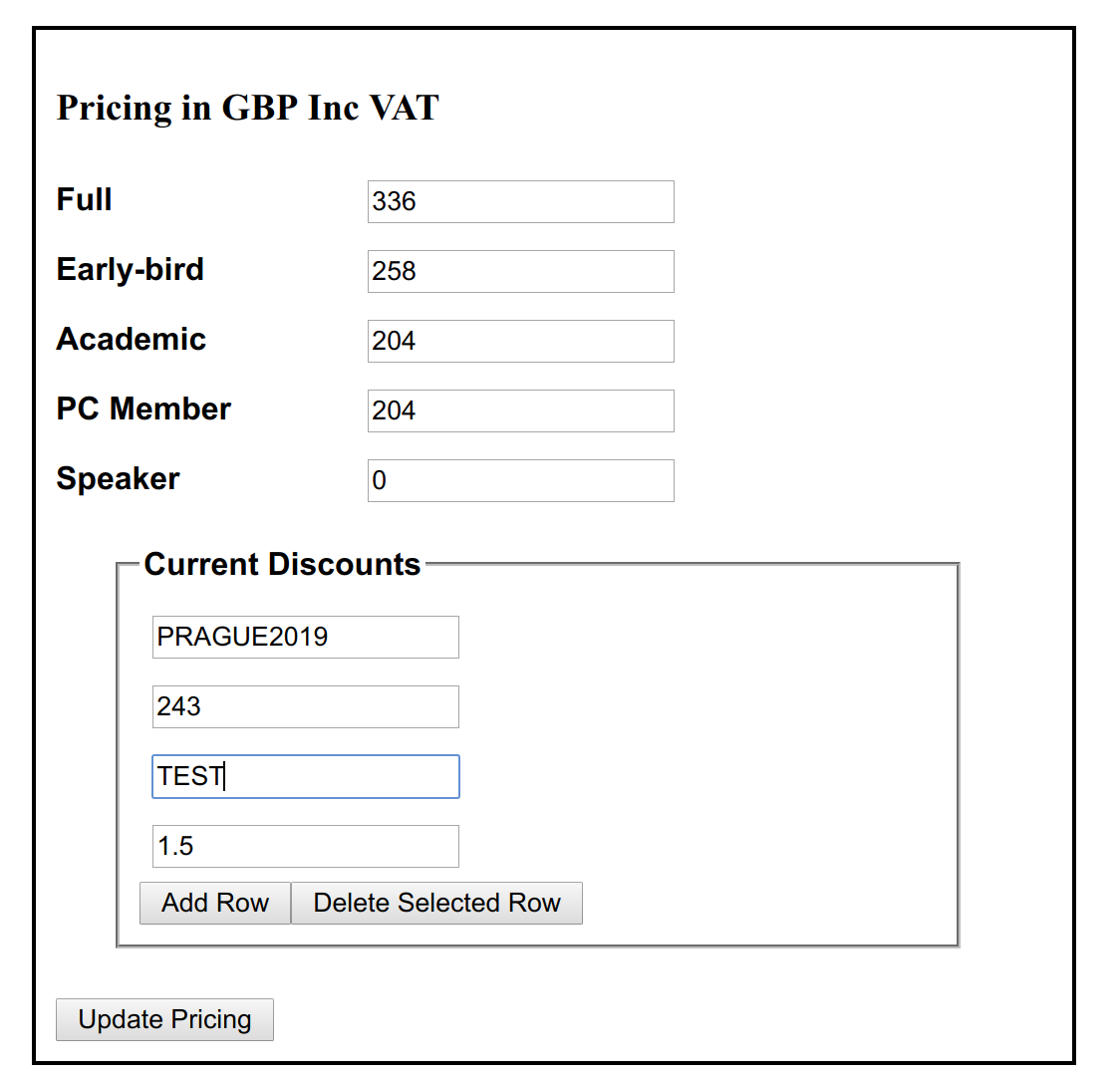Image resolution: width=1120 pixels, height=1078 pixels.
Task: Click the PC Member label
Action: point(143,408)
